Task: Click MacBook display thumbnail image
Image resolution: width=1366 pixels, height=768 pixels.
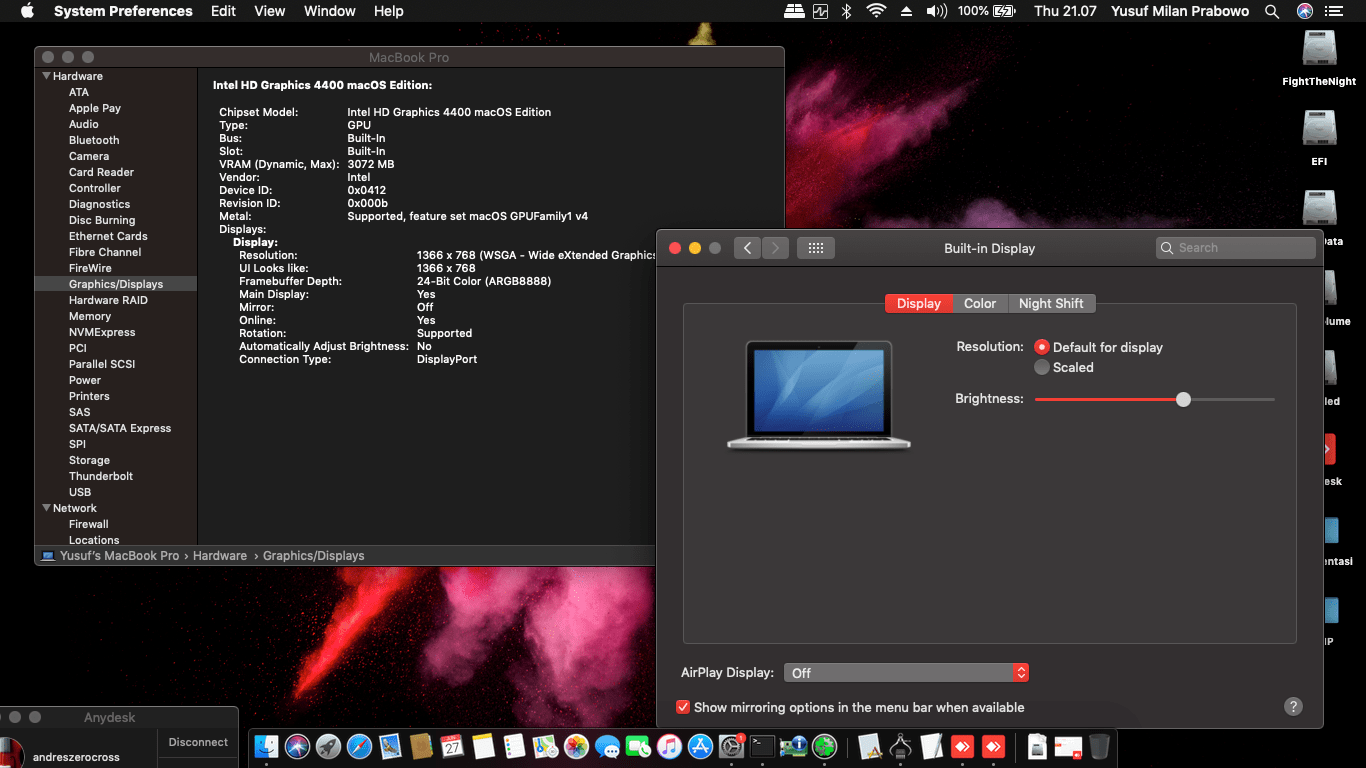Action: (x=819, y=395)
